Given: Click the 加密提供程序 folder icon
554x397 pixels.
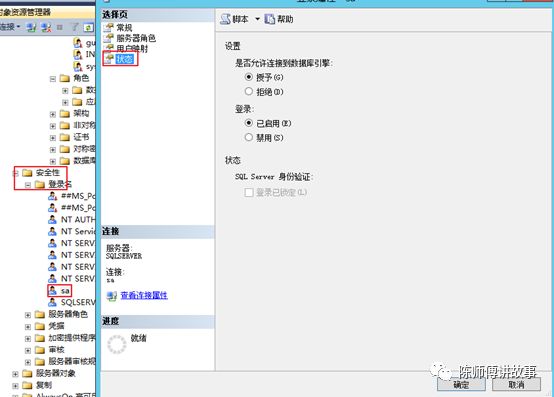Looking at the screenshot, I should click(40, 338).
